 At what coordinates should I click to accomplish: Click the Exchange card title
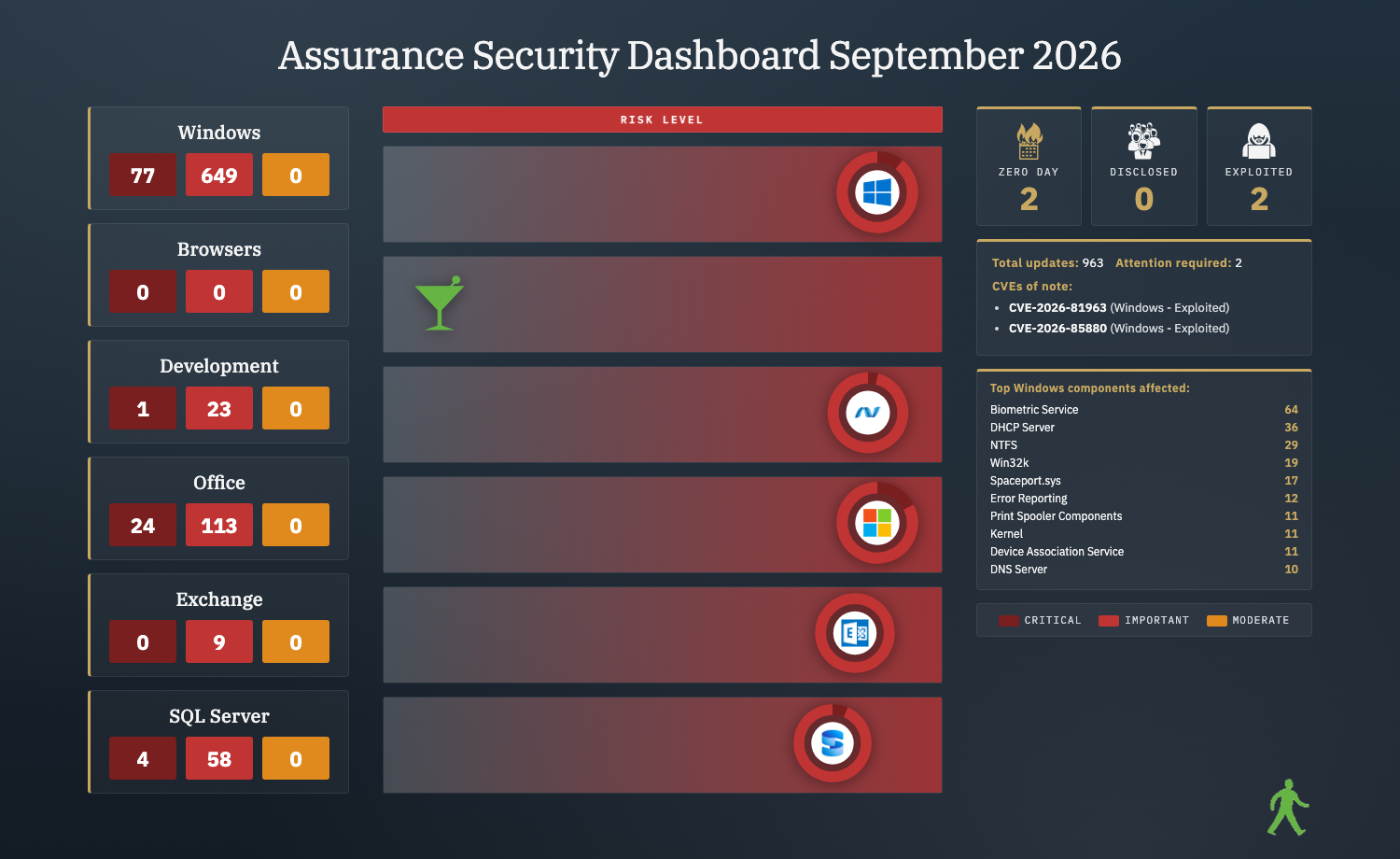click(219, 599)
